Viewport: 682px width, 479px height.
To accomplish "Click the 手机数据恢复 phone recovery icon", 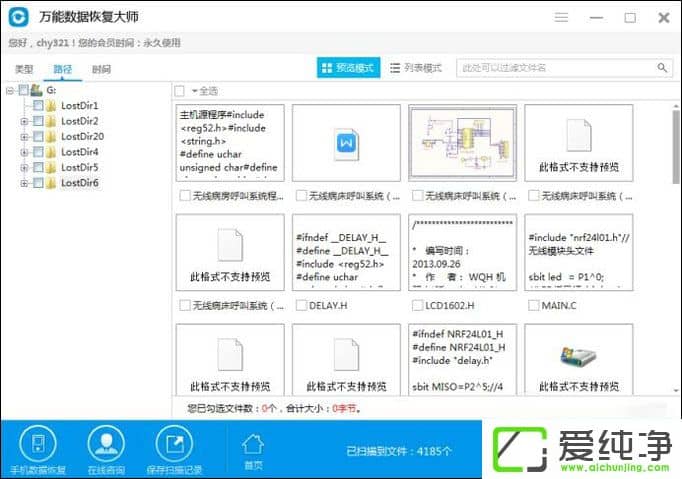I will tap(38, 444).
